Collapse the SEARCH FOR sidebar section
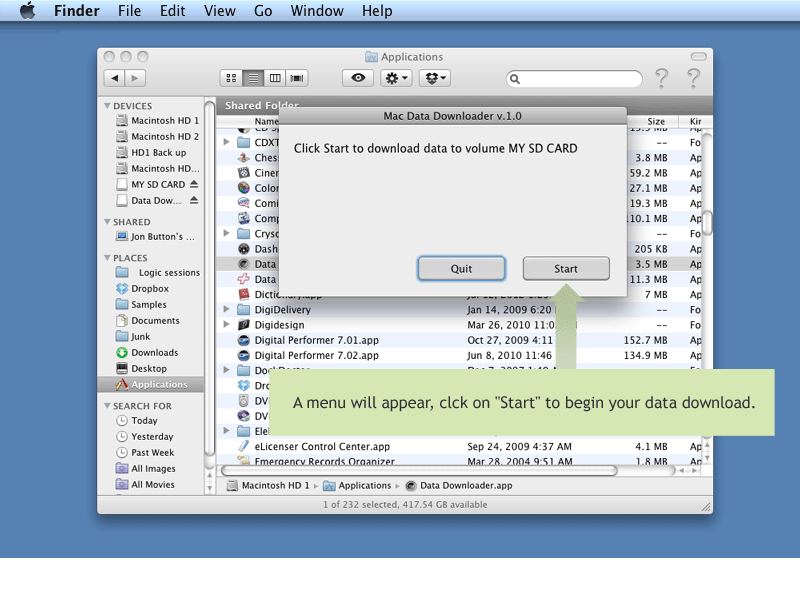Image resolution: width=800 pixels, height=600 pixels. click(107, 406)
